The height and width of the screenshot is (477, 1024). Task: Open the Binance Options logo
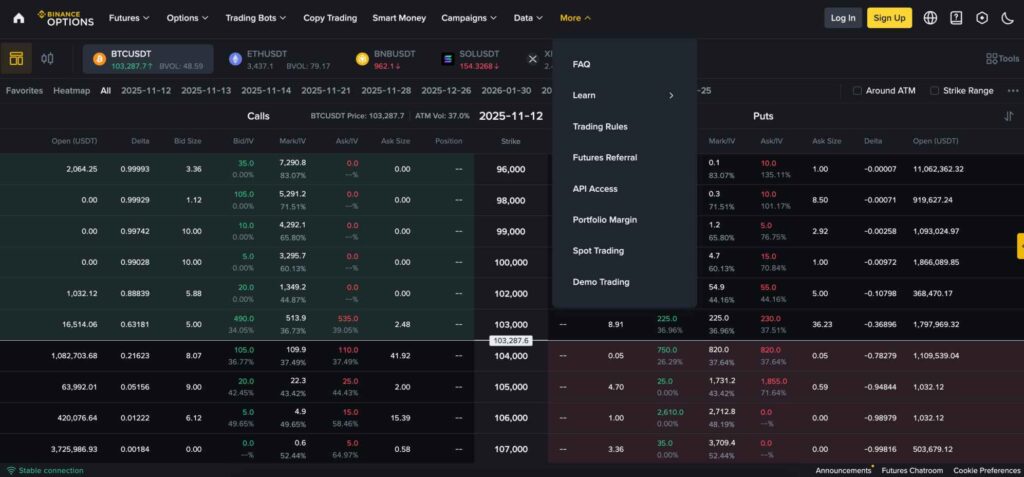coord(65,18)
